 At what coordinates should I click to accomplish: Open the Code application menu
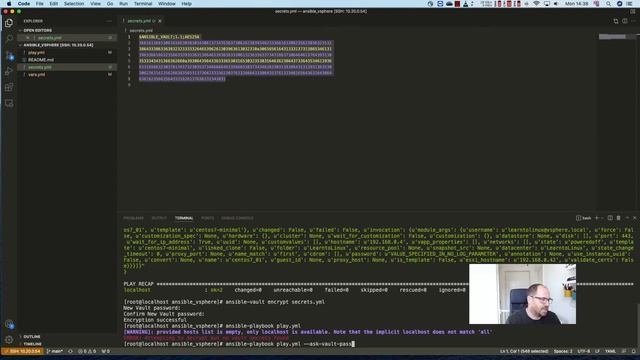pyautogui.click(x=24, y=4)
